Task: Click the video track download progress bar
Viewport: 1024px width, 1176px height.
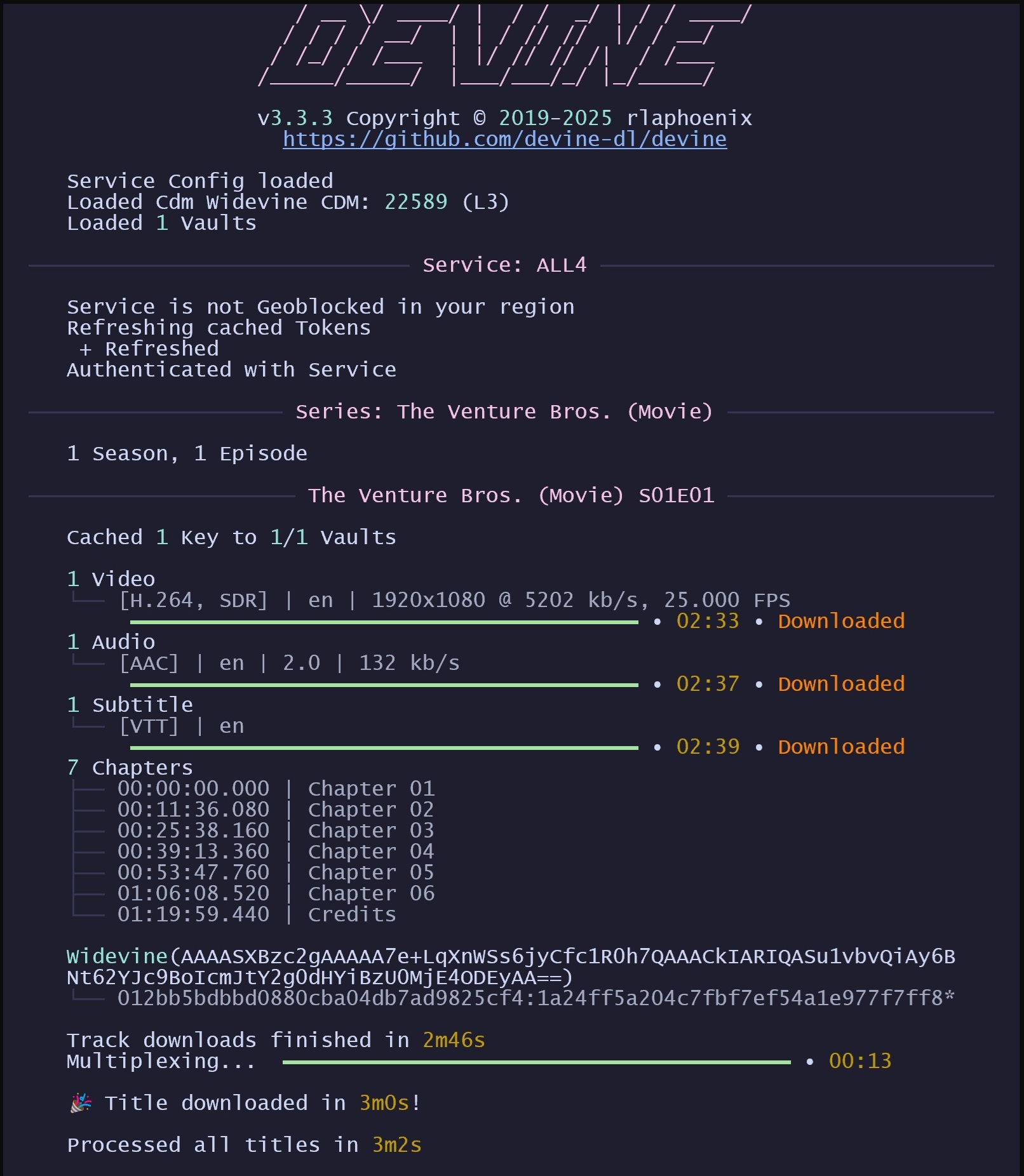Action: tap(384, 622)
